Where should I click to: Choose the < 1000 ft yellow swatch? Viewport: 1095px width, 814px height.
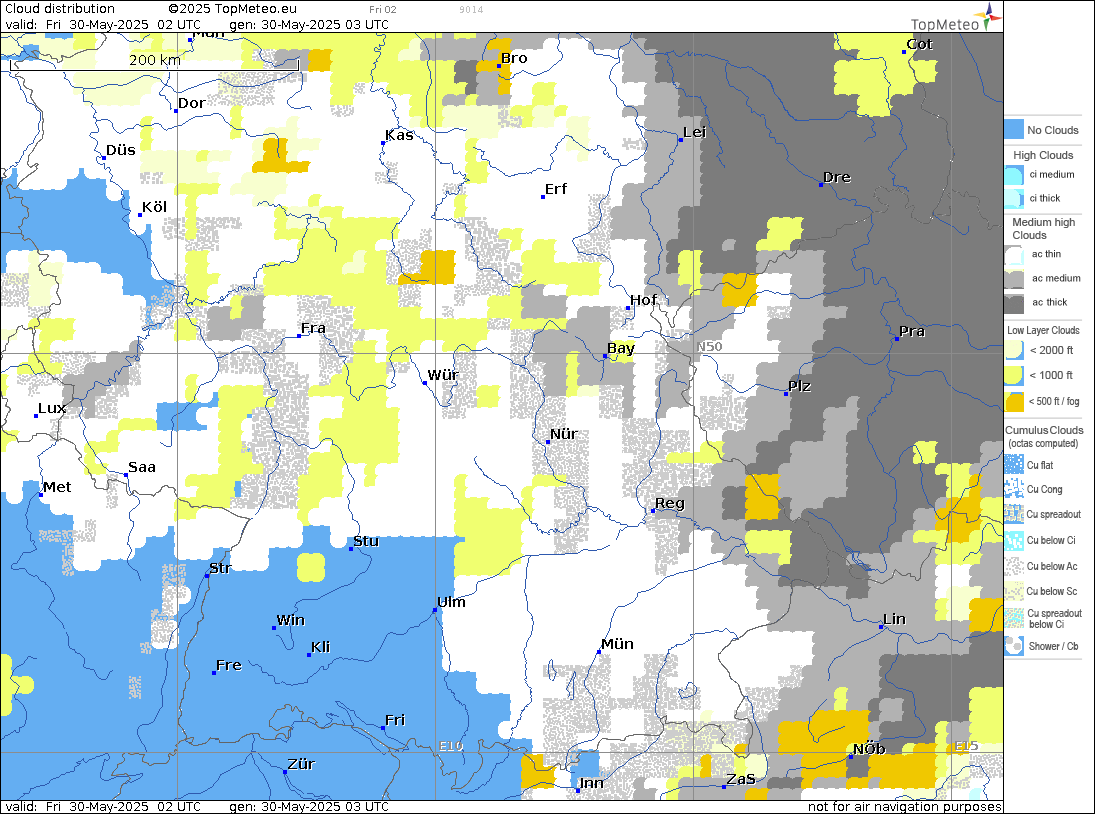click(x=1014, y=376)
